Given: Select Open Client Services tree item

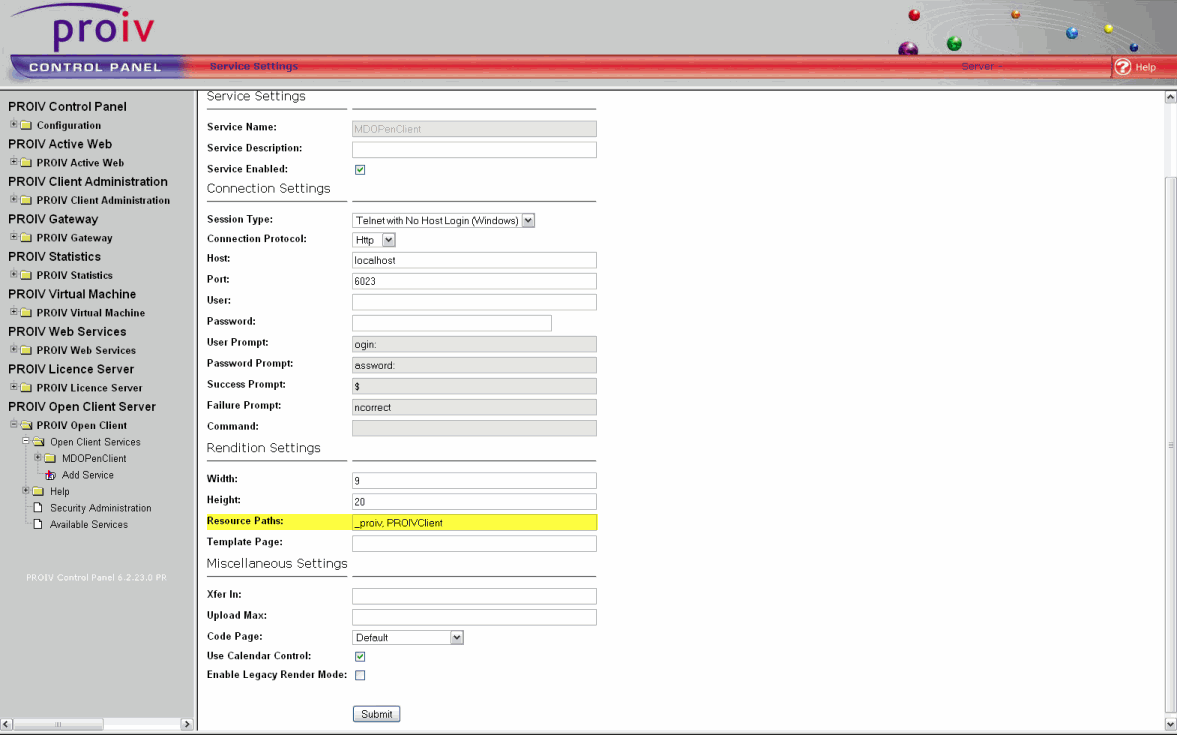Looking at the screenshot, I should point(95,442).
